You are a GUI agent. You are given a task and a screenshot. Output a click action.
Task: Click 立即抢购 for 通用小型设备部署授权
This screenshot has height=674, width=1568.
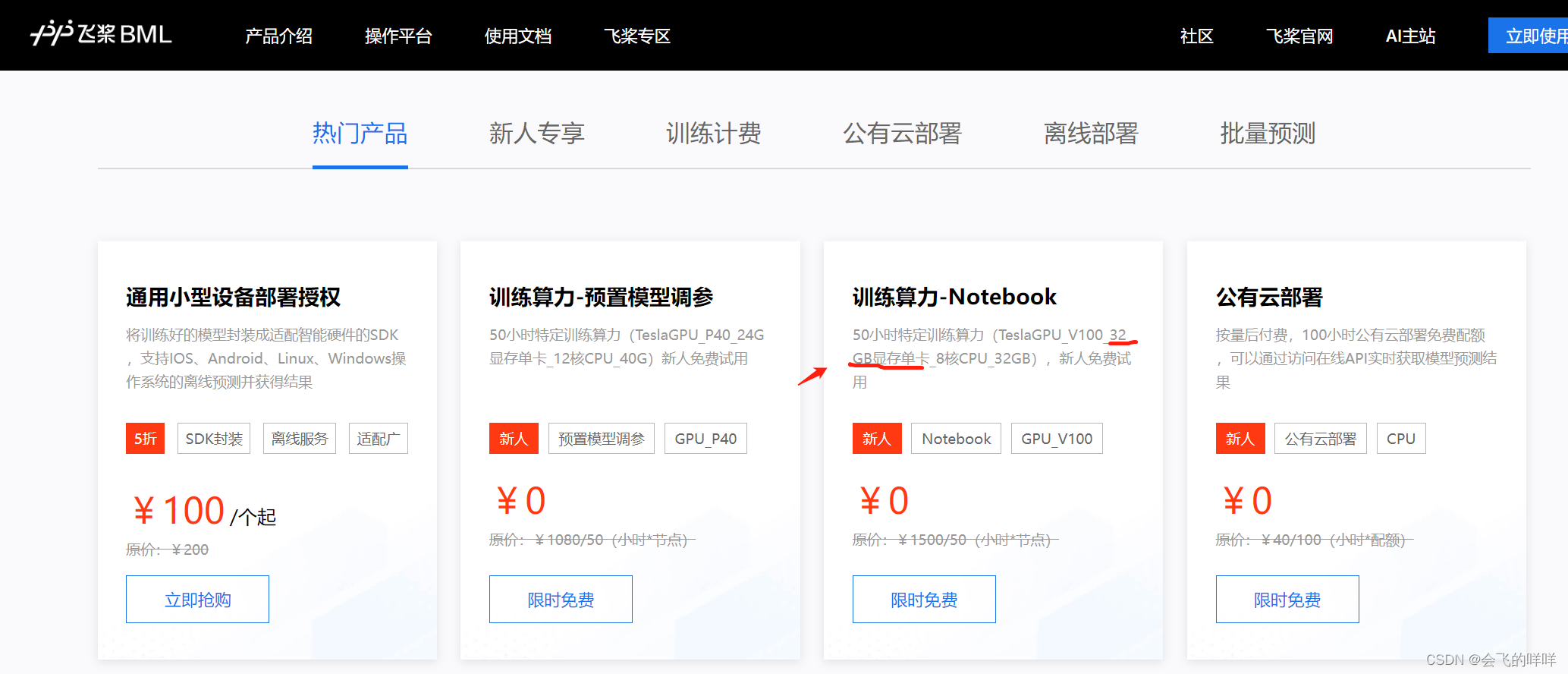(x=197, y=600)
